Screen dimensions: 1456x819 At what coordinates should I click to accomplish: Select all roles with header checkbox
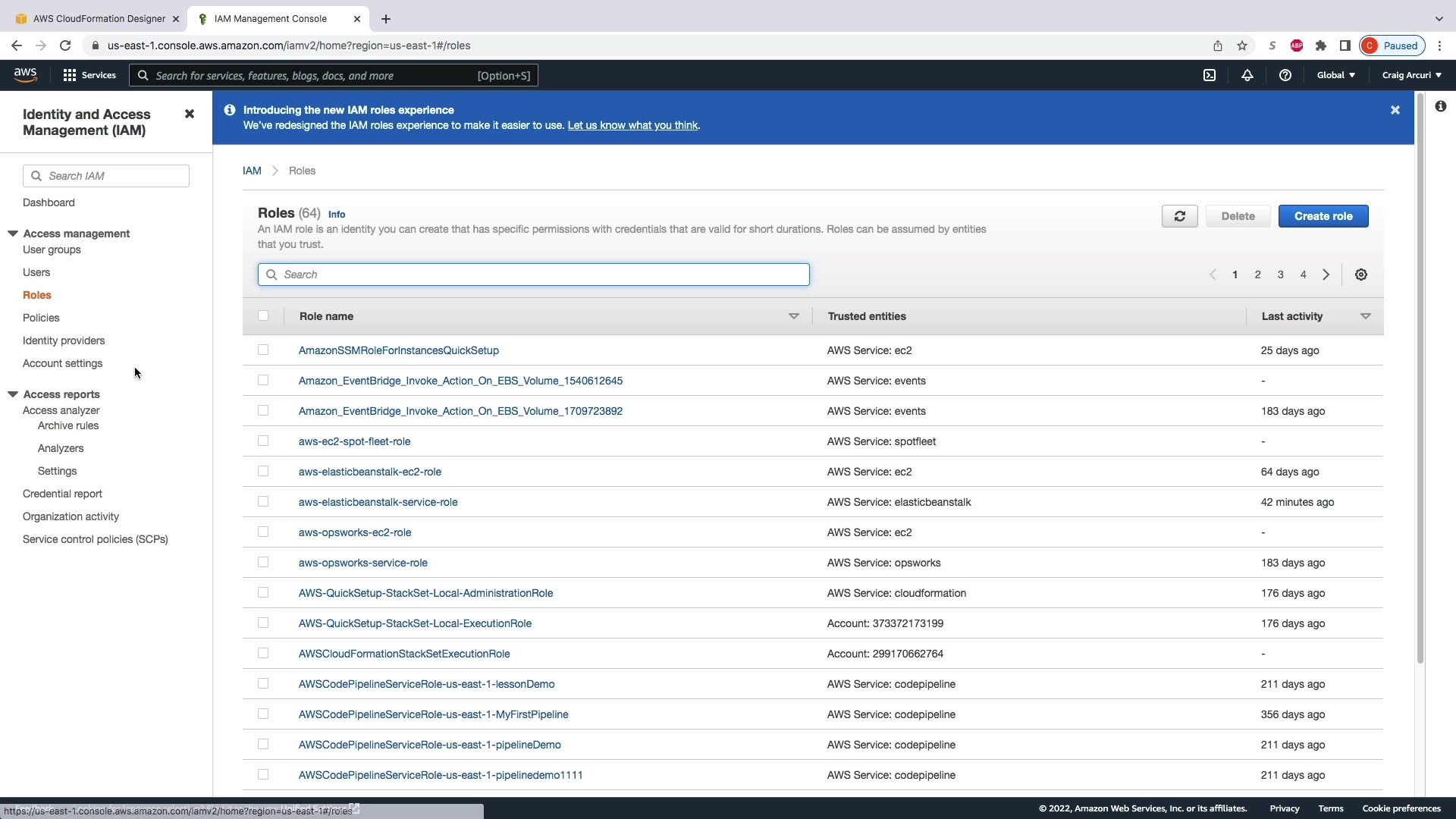click(x=263, y=315)
